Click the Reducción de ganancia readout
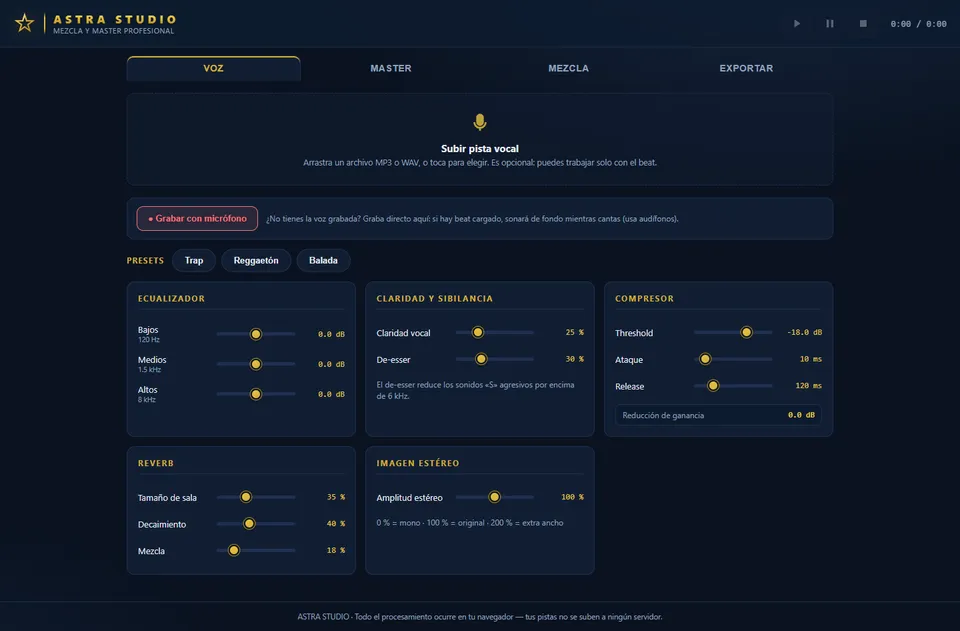960x631 pixels. pyautogui.click(x=718, y=415)
